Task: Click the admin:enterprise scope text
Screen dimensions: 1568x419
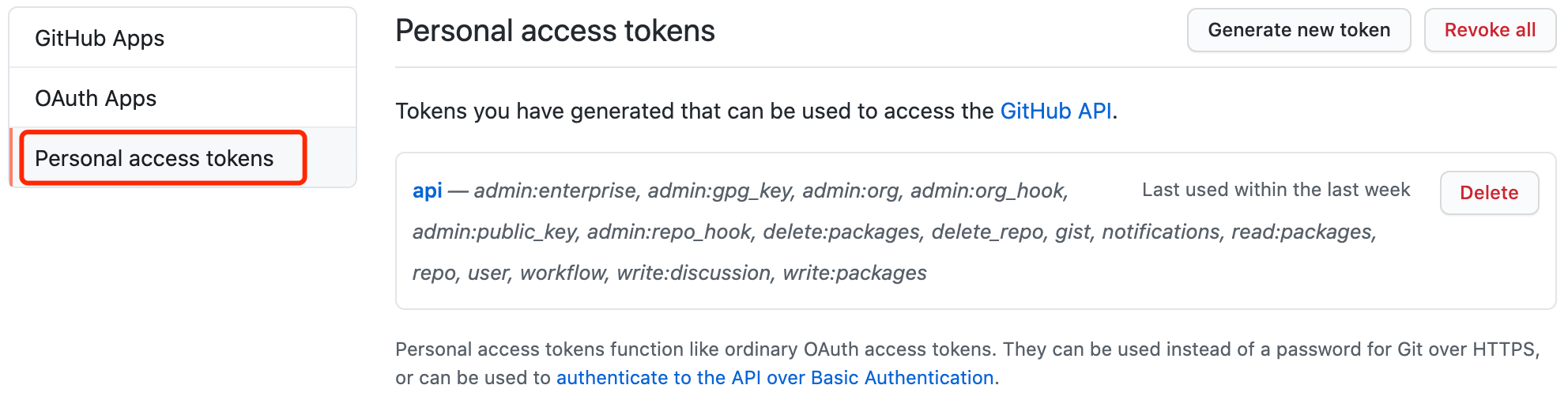Action: 555,191
